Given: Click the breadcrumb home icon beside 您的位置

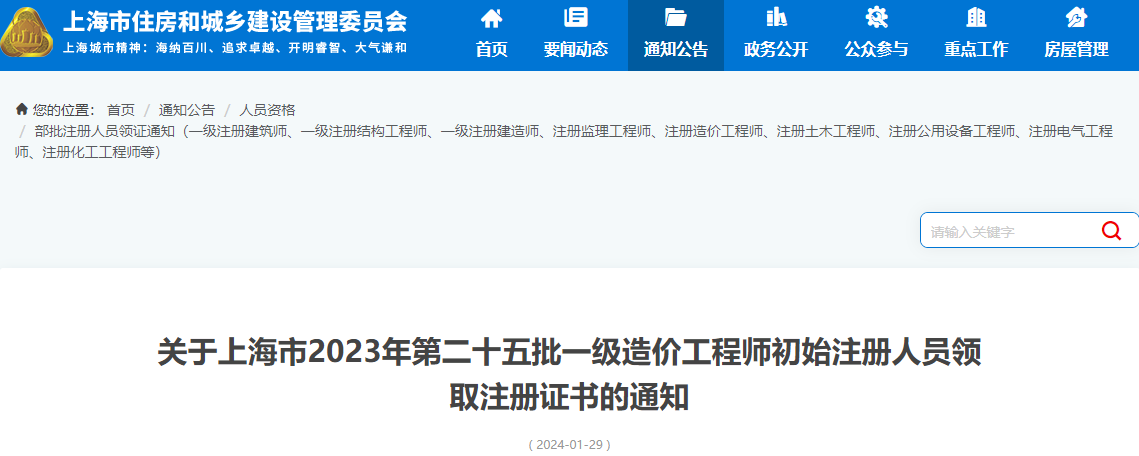Looking at the screenshot, I should [22, 110].
